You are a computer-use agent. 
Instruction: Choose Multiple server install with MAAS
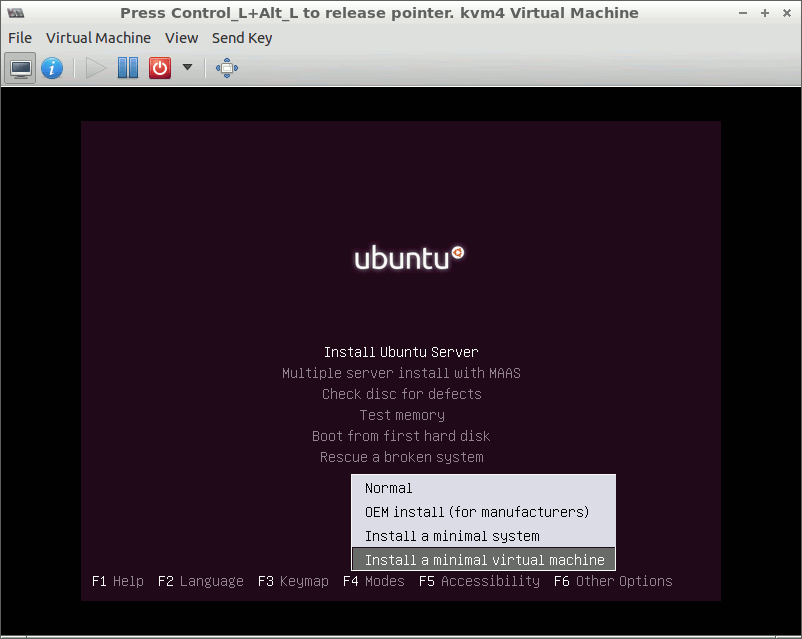[401, 373]
